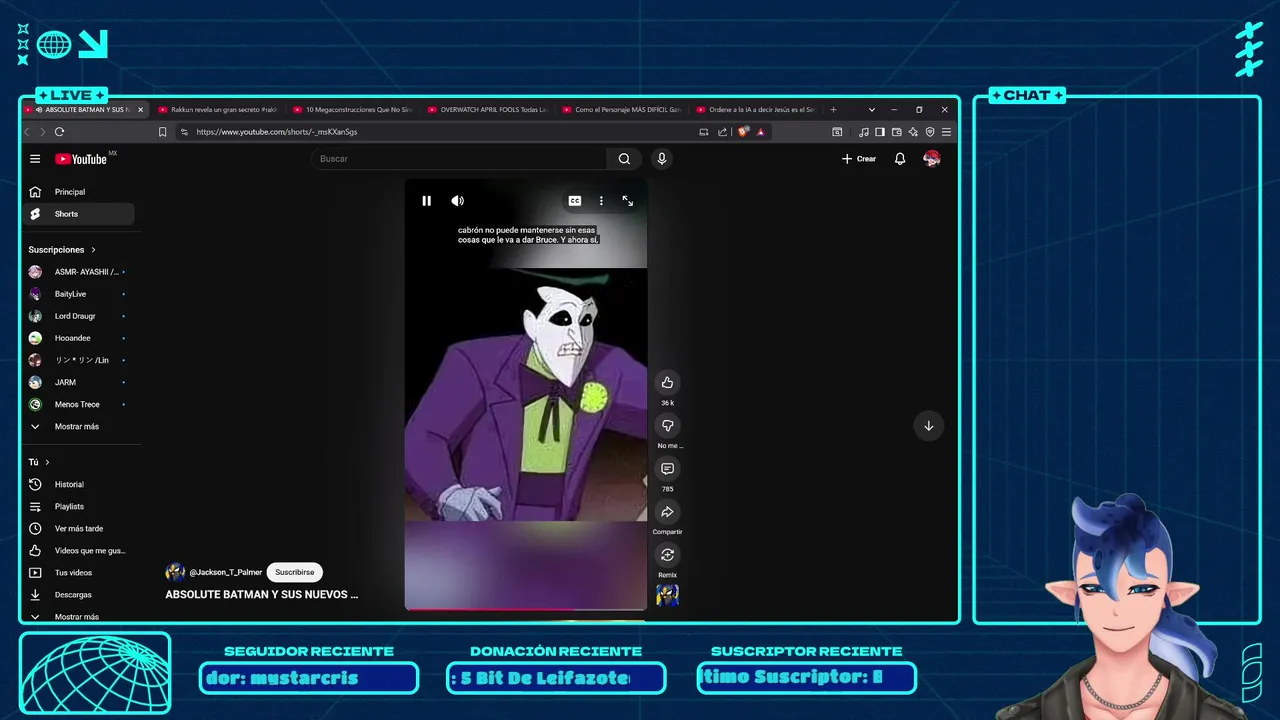This screenshot has width=1280, height=720.
Task: Open Videos que me gustan entry
Action: 79,550
